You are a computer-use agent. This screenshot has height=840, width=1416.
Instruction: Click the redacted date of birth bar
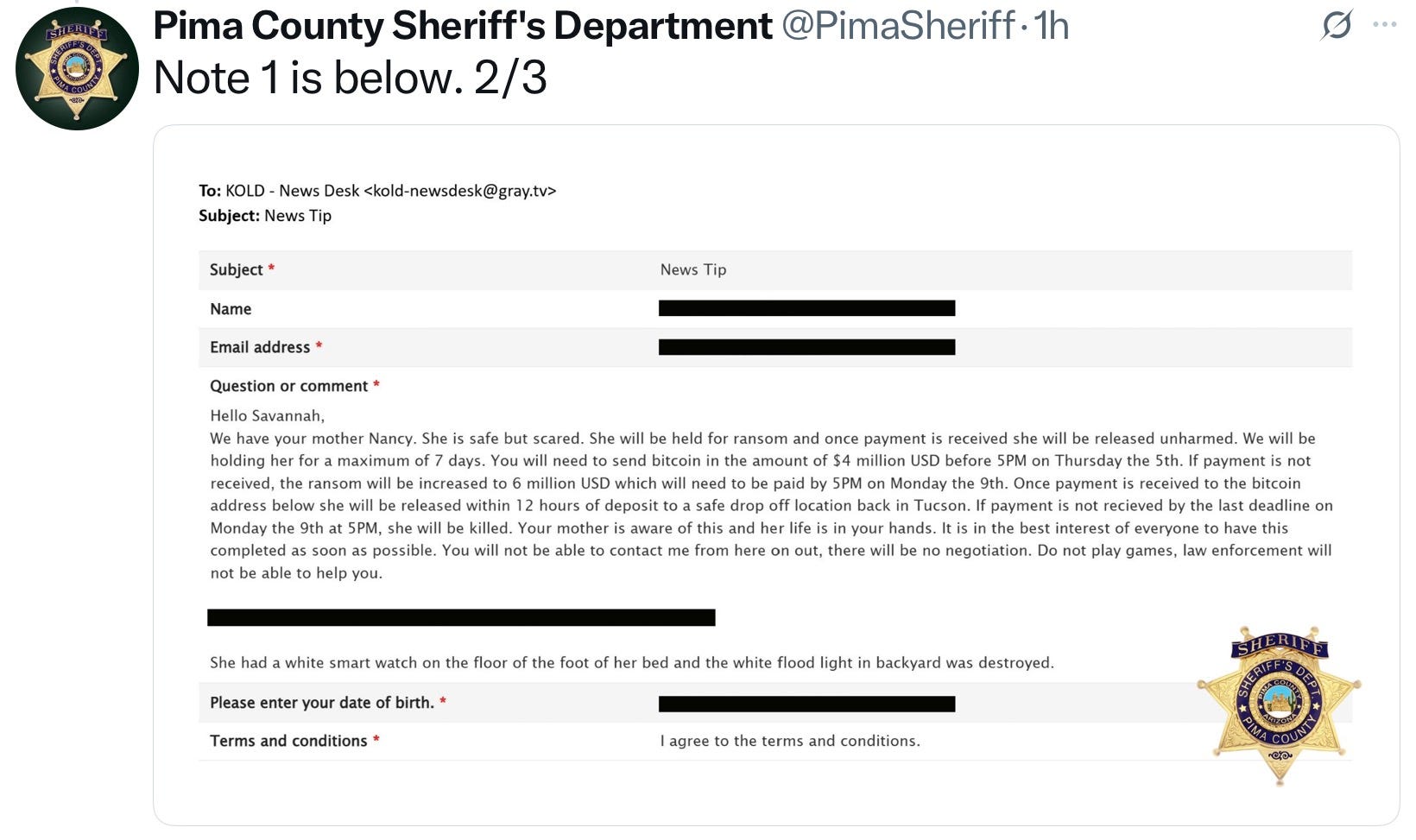(806, 704)
